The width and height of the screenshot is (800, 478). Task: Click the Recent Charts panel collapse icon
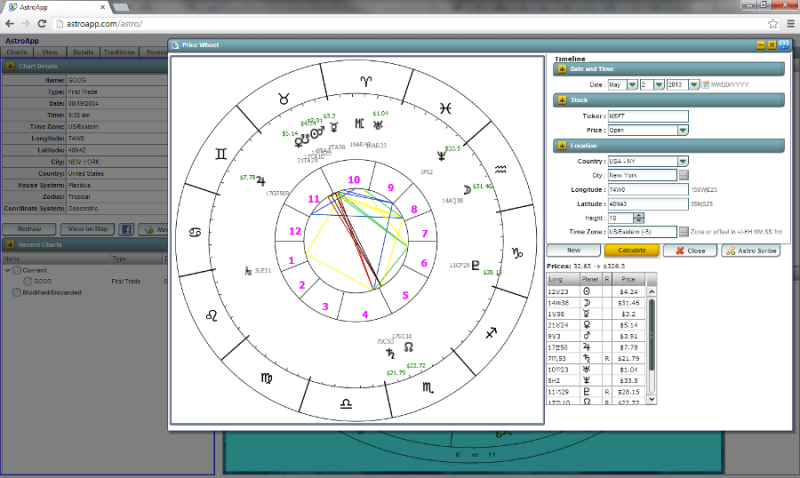[10, 244]
